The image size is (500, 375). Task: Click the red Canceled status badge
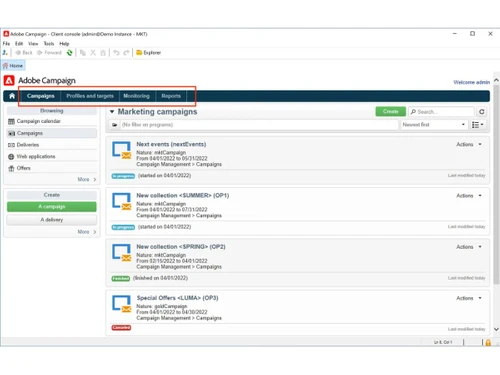(121, 328)
